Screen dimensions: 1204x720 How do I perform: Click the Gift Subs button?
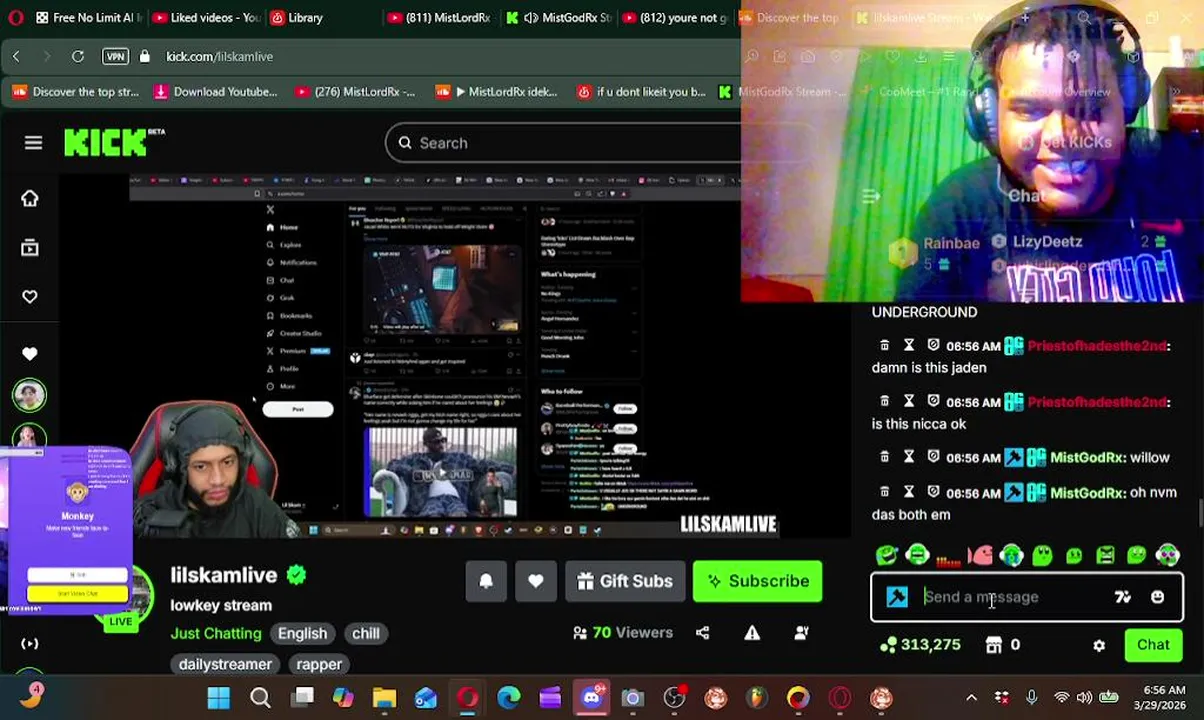(x=625, y=581)
